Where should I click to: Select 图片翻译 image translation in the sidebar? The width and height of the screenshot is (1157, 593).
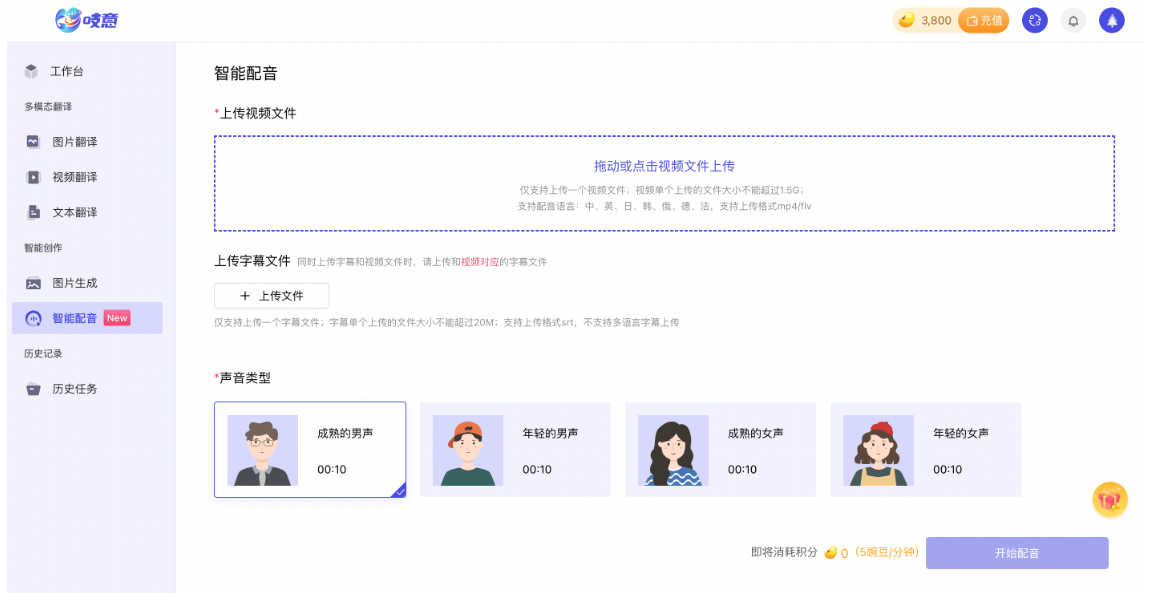[x=65, y=141]
